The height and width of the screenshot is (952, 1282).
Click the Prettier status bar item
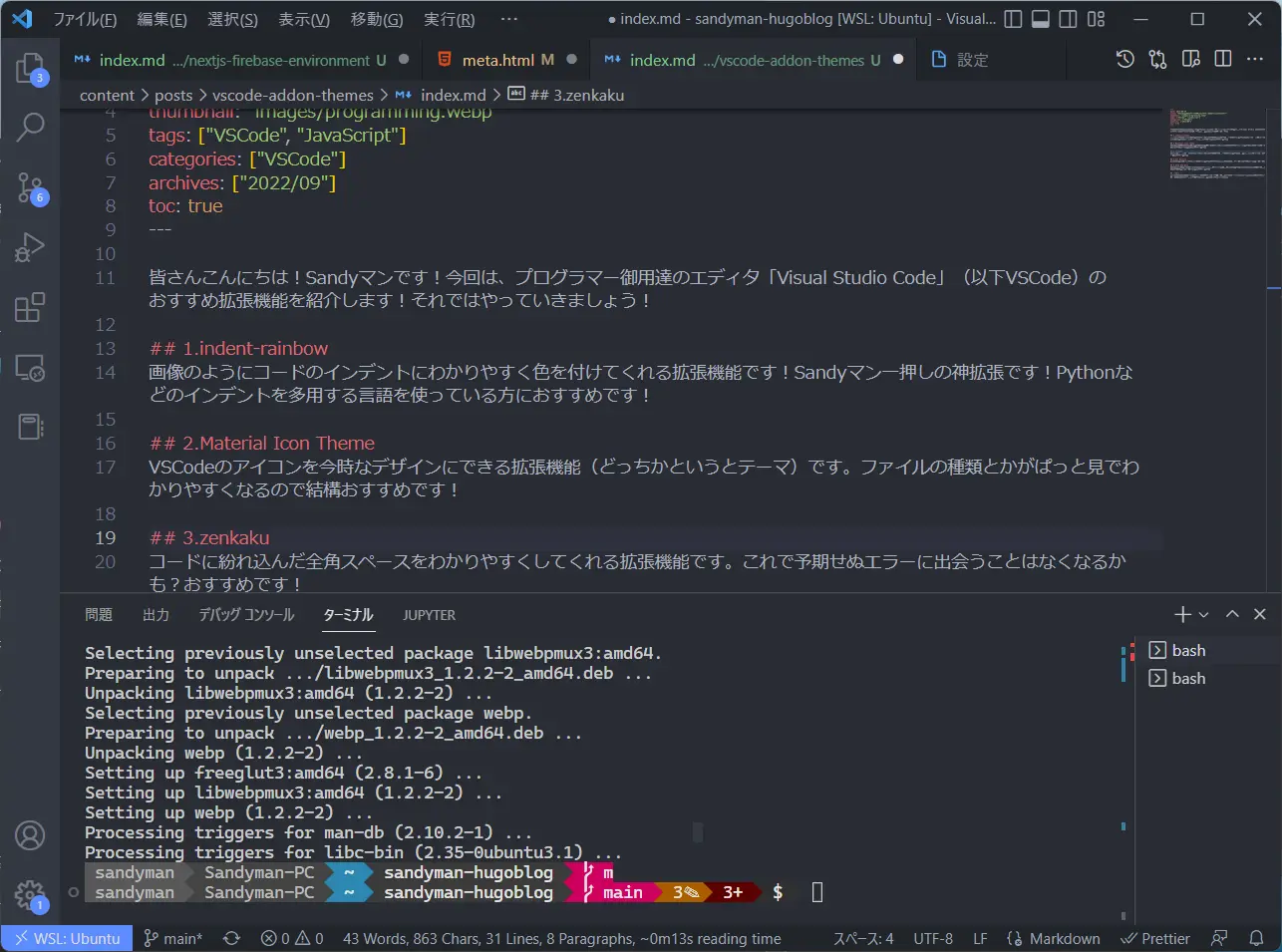pyautogui.click(x=1155, y=938)
